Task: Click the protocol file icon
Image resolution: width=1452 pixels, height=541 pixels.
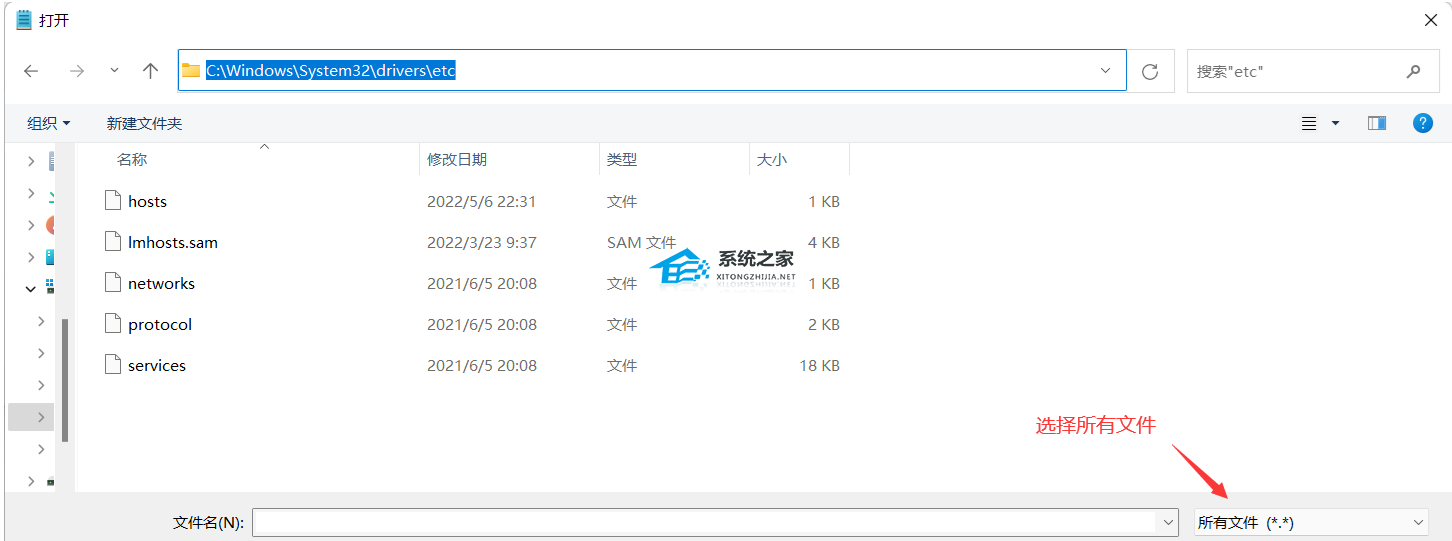Action: coord(113,323)
